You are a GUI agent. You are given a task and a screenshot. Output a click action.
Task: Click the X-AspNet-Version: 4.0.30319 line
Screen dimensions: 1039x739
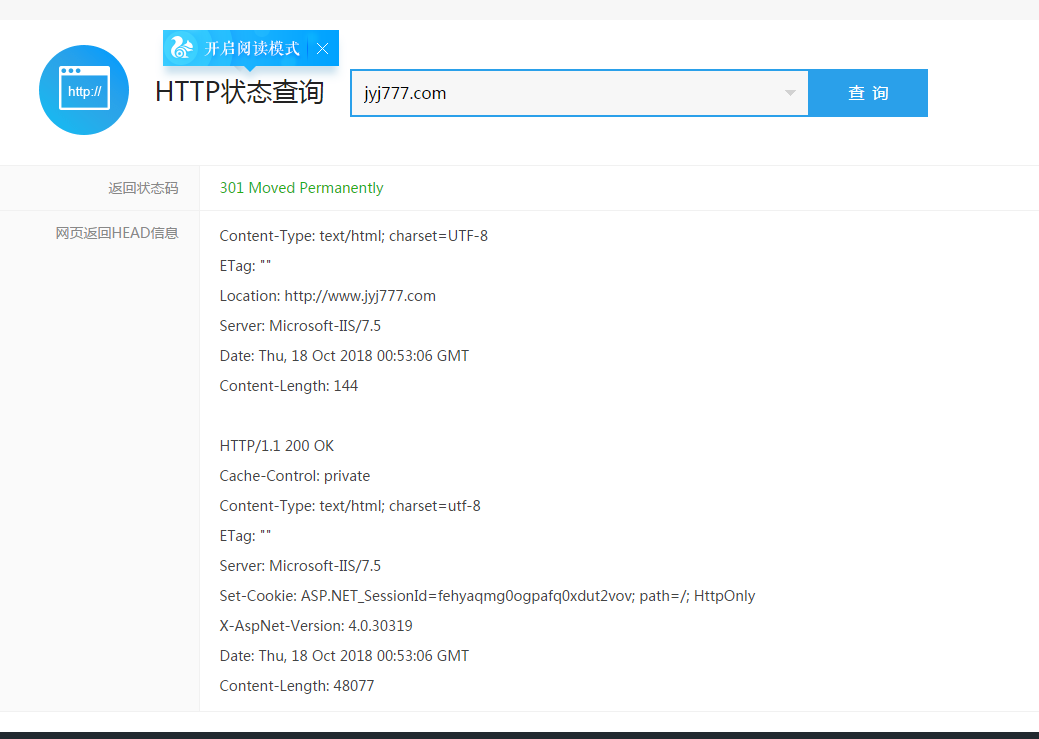[316, 626]
